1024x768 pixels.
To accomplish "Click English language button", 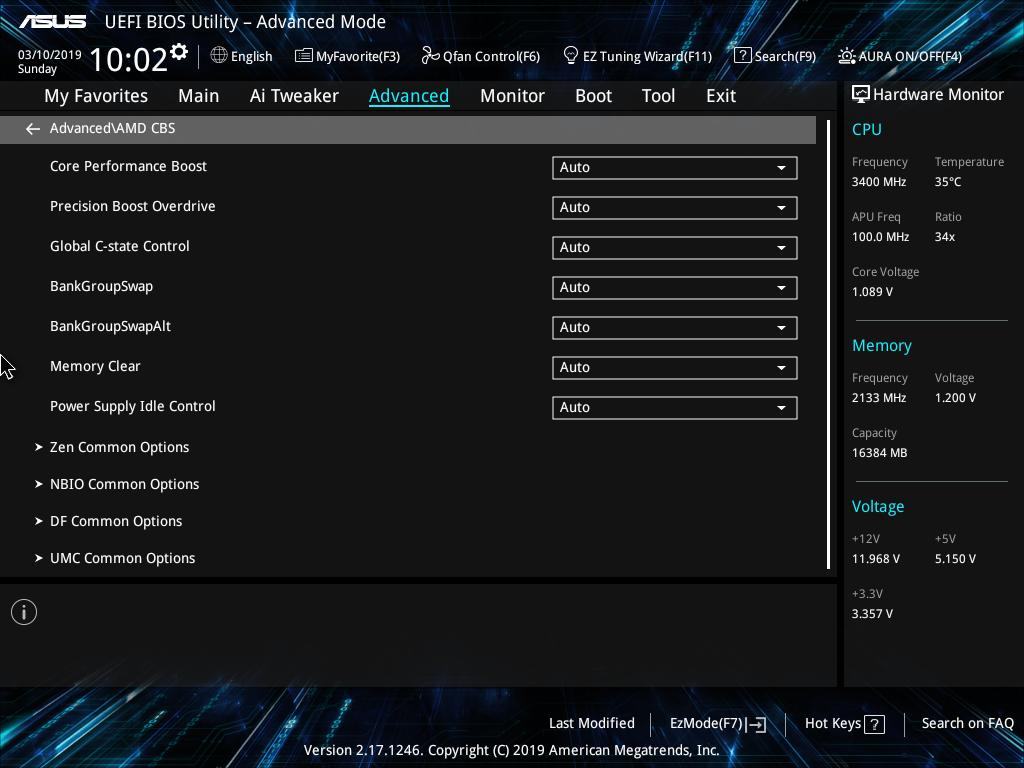I will 251,57.
